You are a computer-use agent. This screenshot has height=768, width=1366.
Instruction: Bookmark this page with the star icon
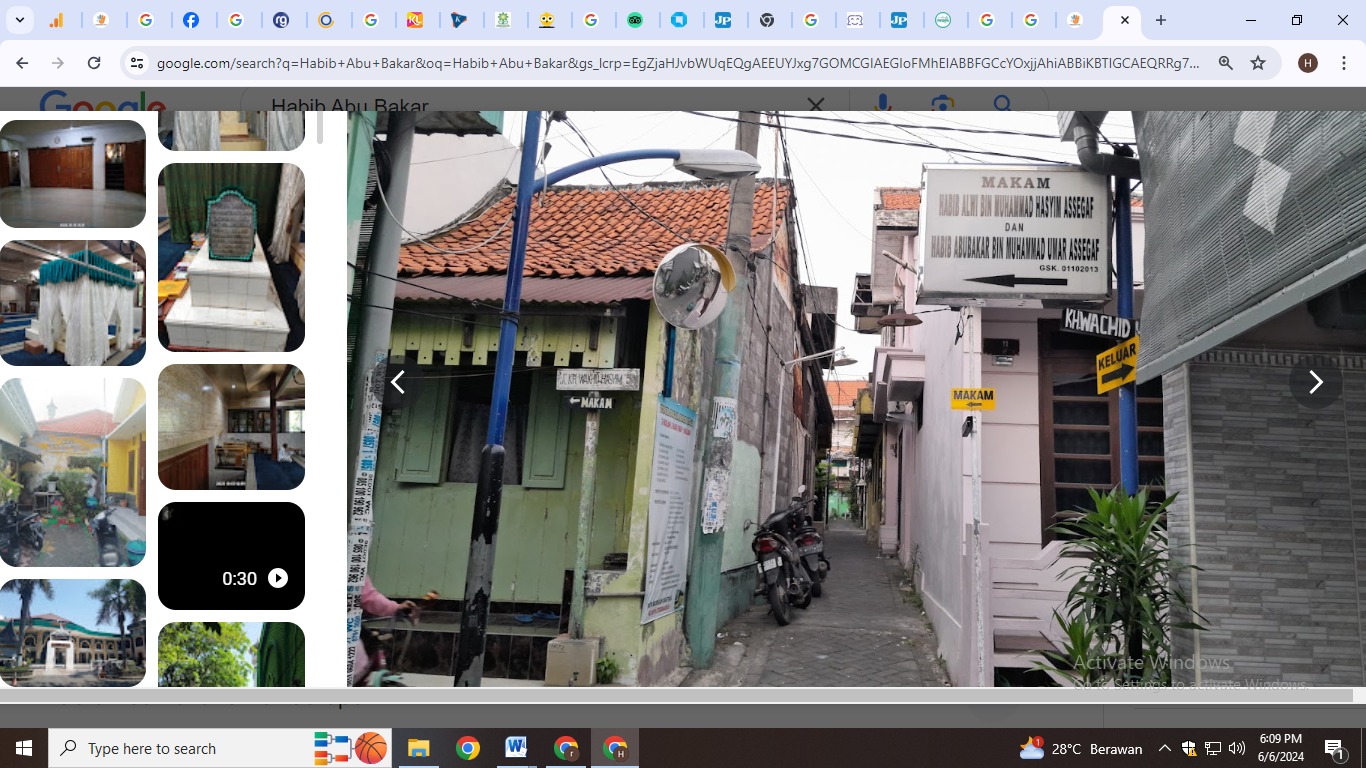[1258, 63]
